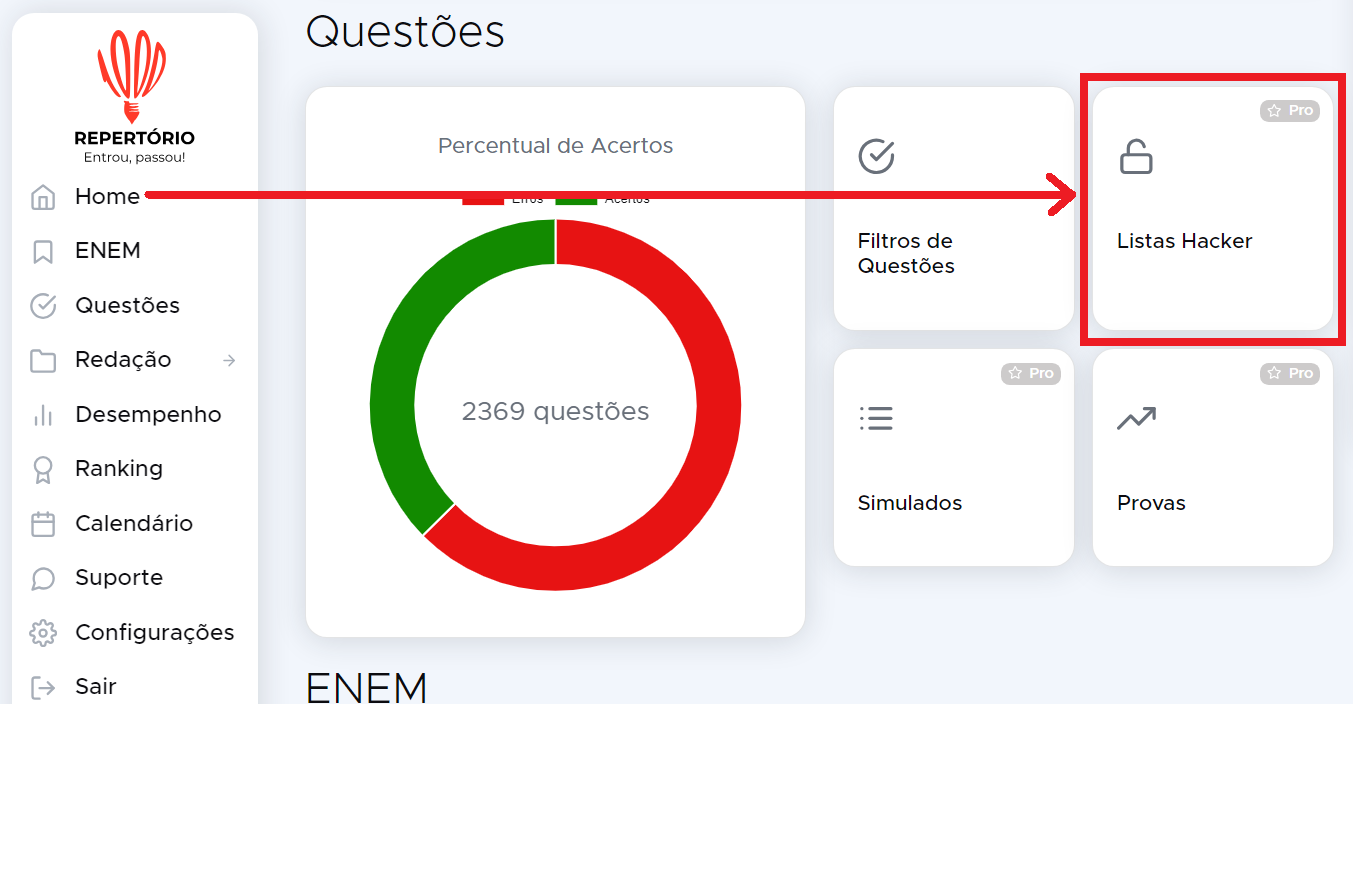This screenshot has width=1353, height=881.
Task: Click the Configurações gear icon
Action: click(43, 633)
